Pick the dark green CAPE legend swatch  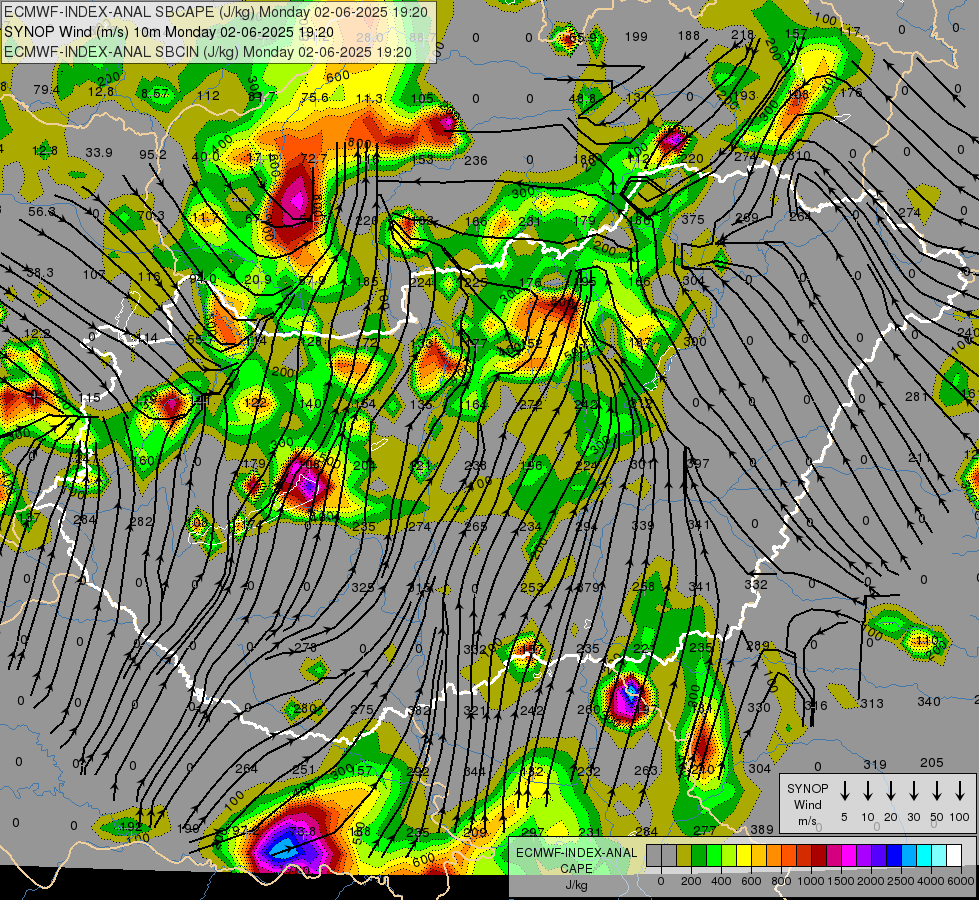click(699, 855)
